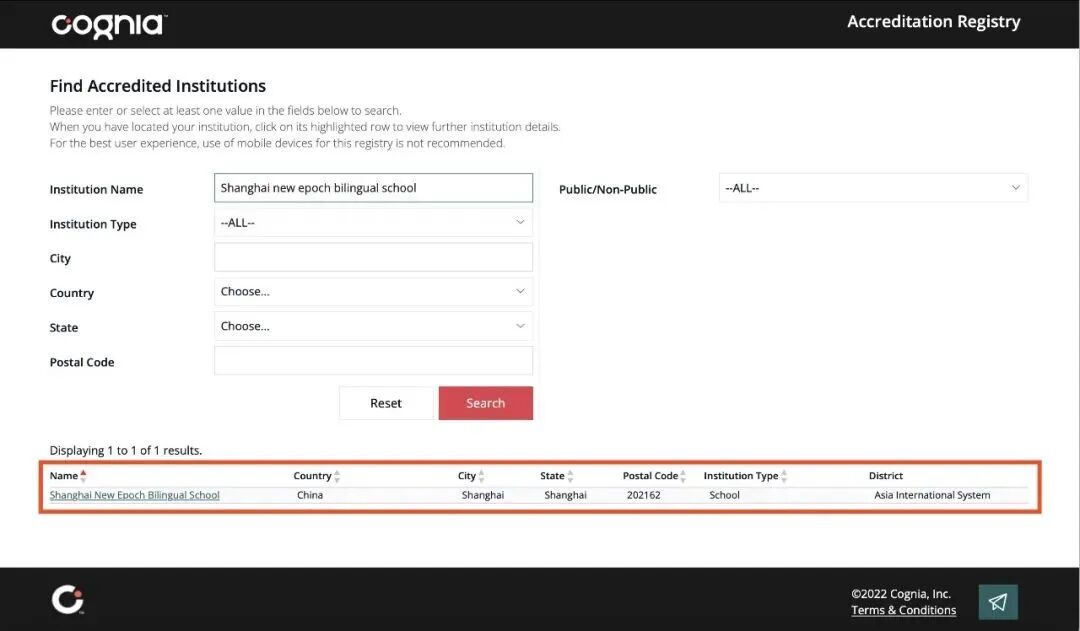Sort results by City column arrows
Viewport: 1080px width, 631px height.
point(481,476)
